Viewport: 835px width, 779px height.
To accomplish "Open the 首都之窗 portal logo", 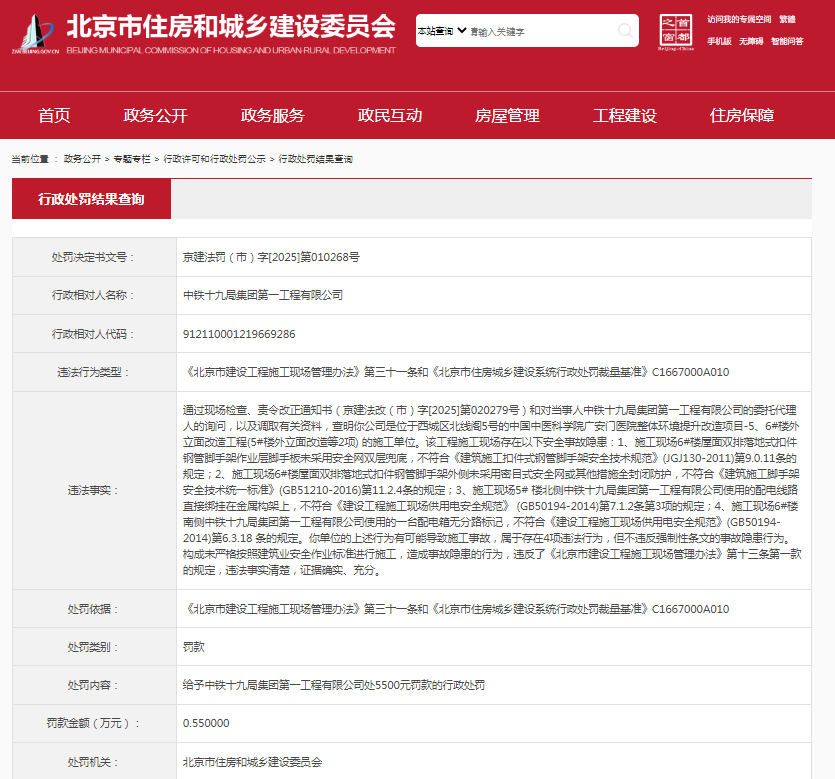I will click(675, 32).
